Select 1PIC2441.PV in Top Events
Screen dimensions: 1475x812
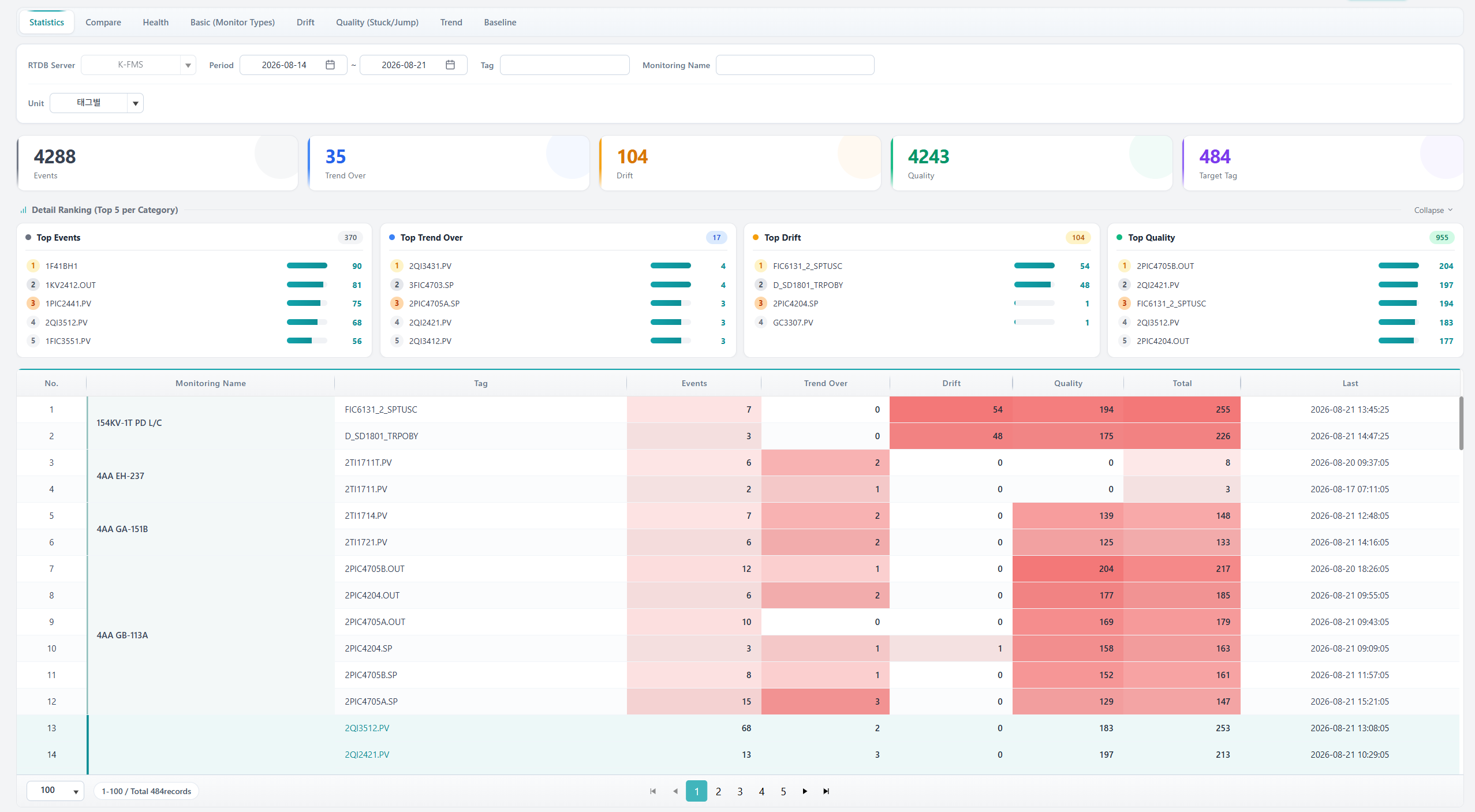(x=68, y=304)
